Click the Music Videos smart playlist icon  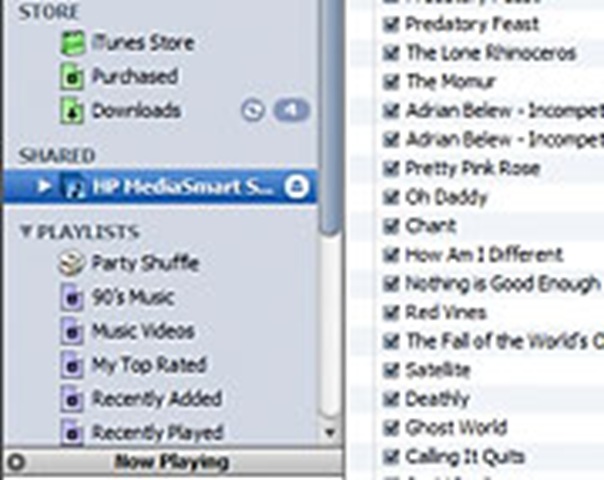pyautogui.click(x=72, y=332)
